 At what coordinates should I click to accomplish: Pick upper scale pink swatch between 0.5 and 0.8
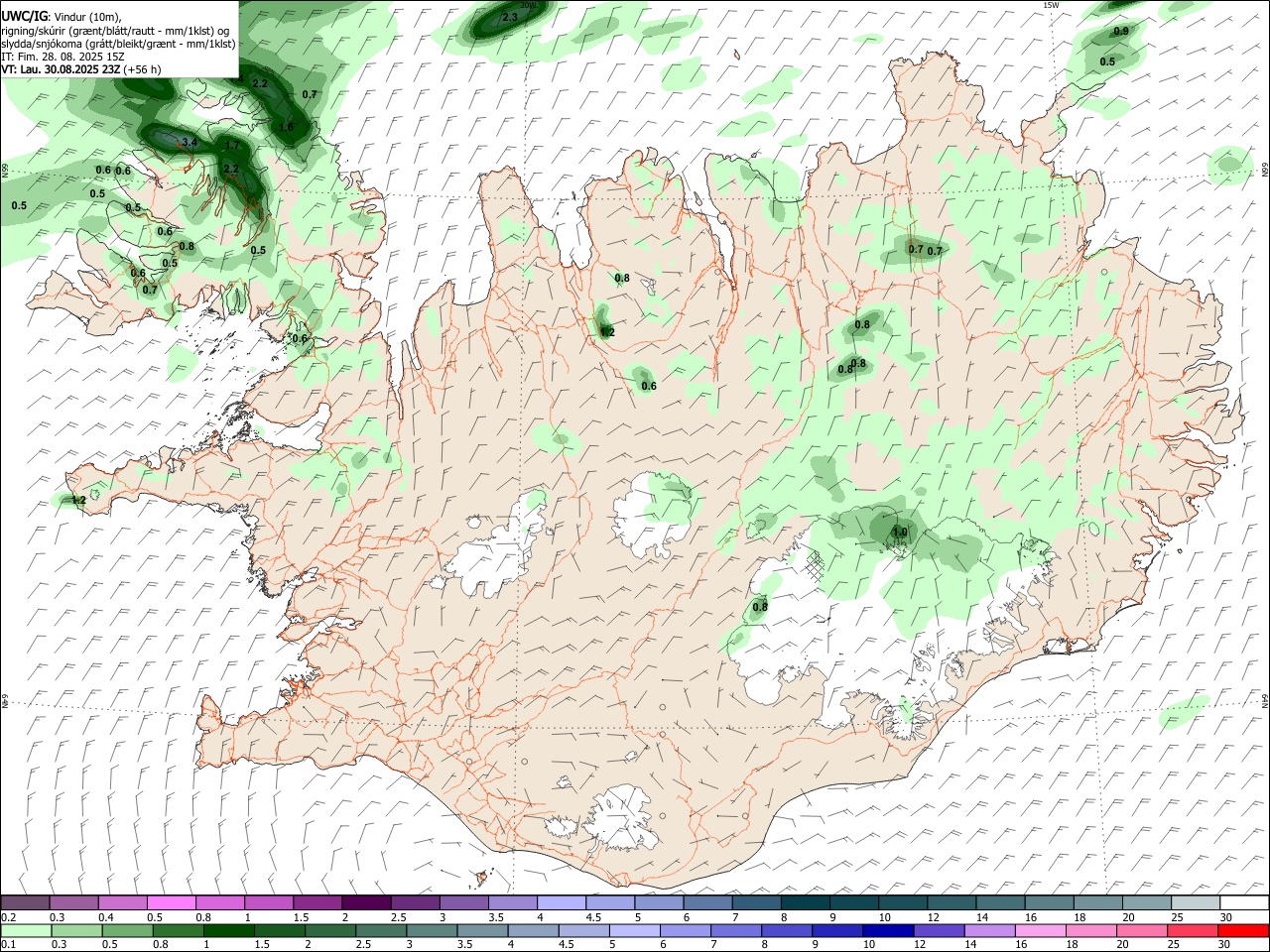tap(172, 902)
